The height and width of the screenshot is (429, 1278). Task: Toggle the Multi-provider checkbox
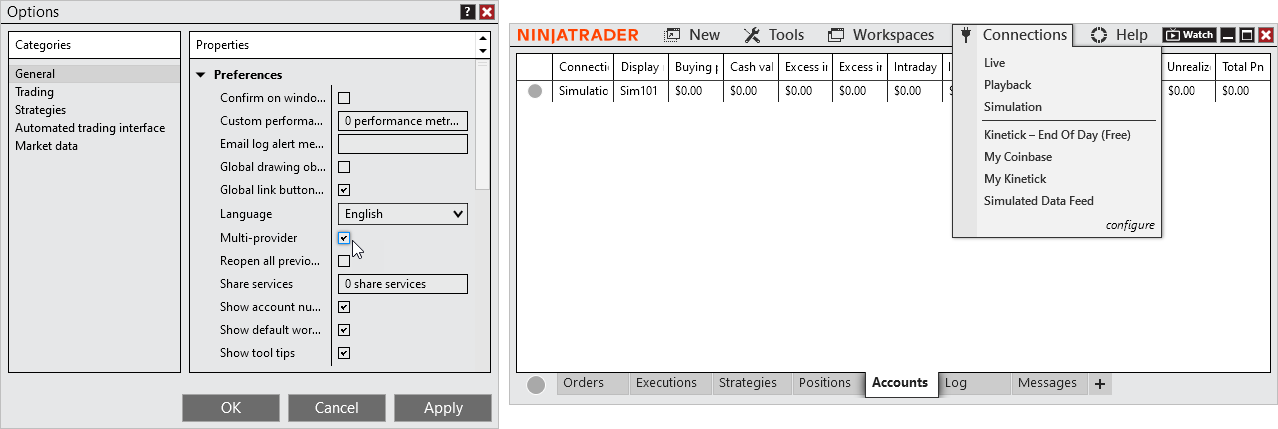tap(344, 238)
